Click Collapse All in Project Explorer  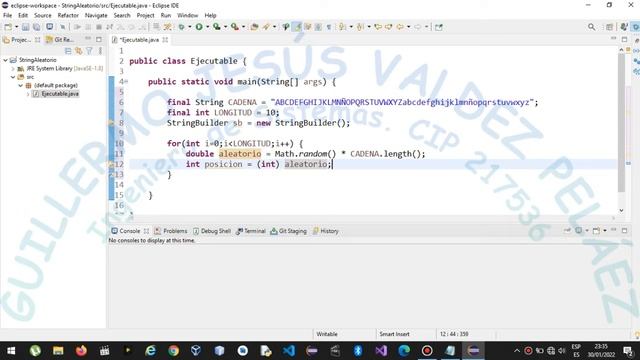tap(68, 51)
